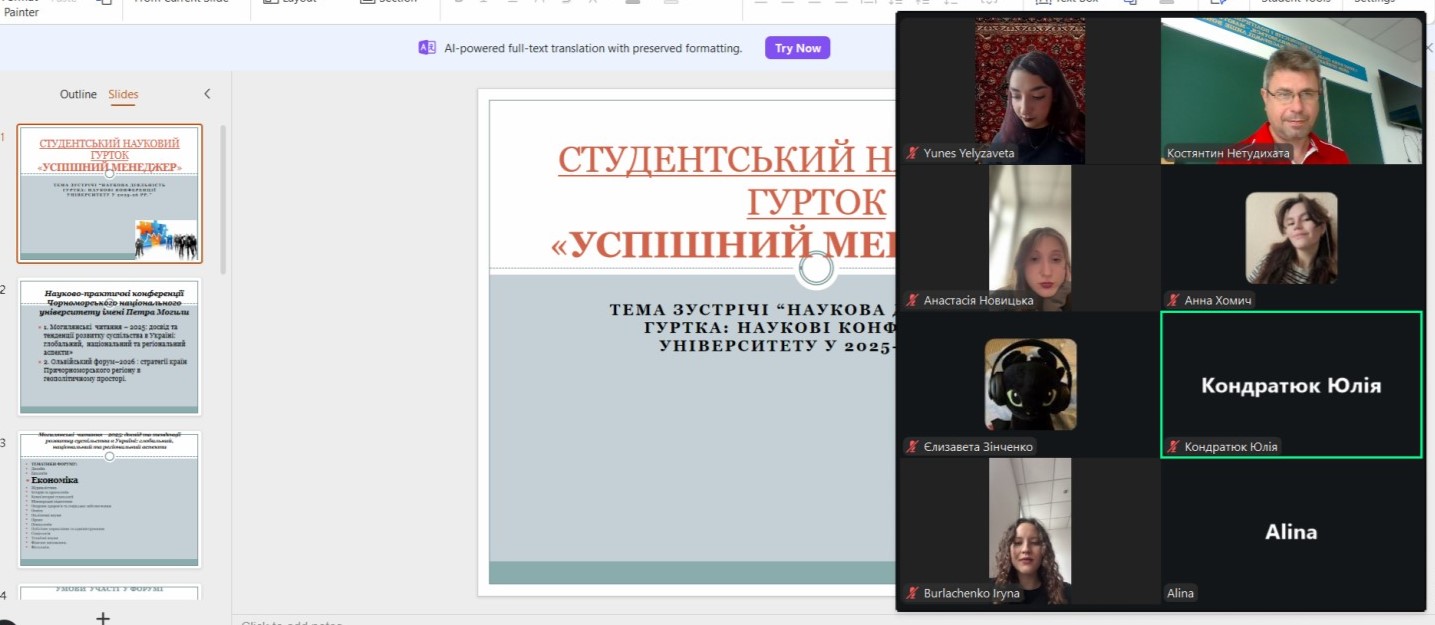Click muted mic icon beside Yunes Yelyzaveta
This screenshot has width=1435, height=625.
(x=912, y=154)
